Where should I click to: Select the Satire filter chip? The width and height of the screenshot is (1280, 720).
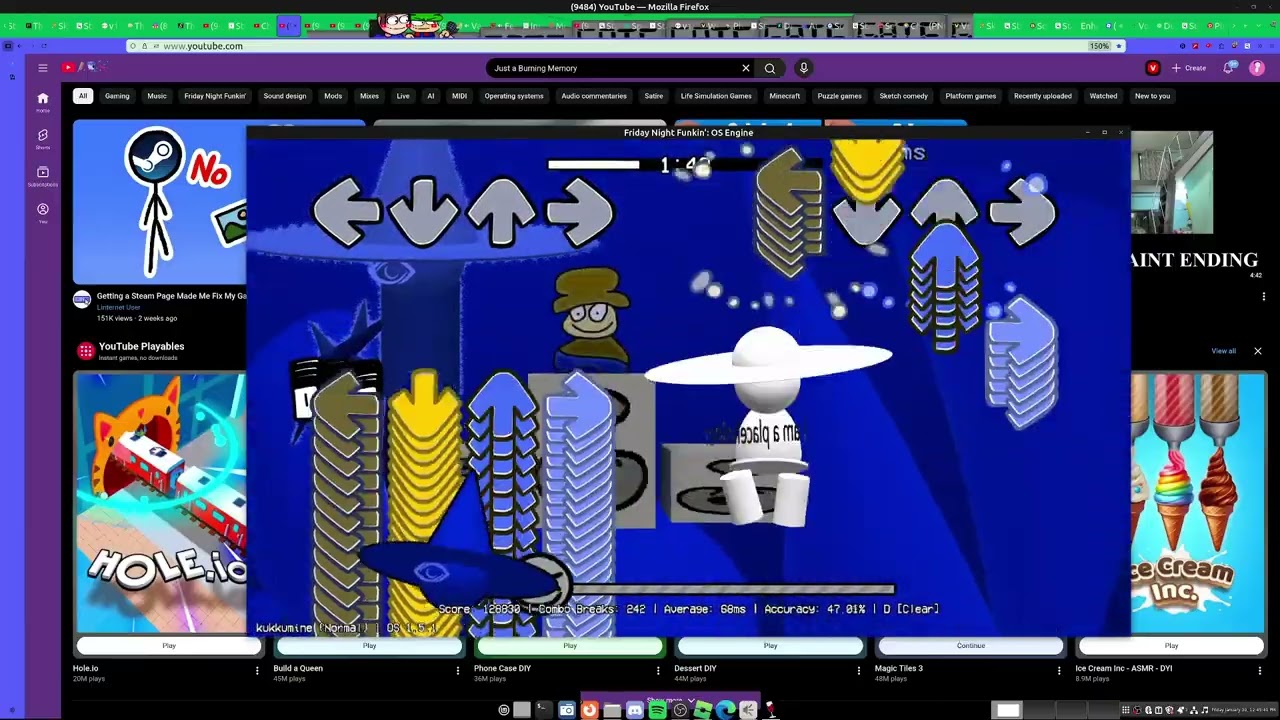(654, 96)
